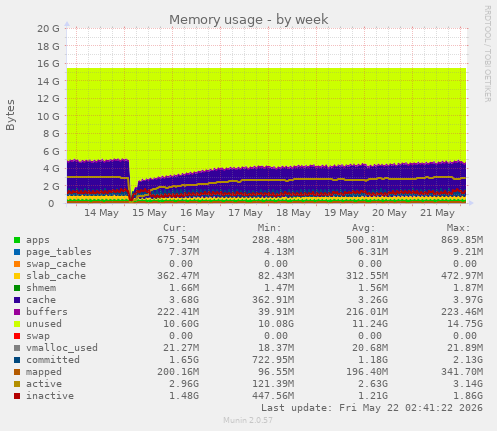This screenshot has width=497, height=431.
Task: Click the 'Max:' column header
Action: [x=458, y=228]
